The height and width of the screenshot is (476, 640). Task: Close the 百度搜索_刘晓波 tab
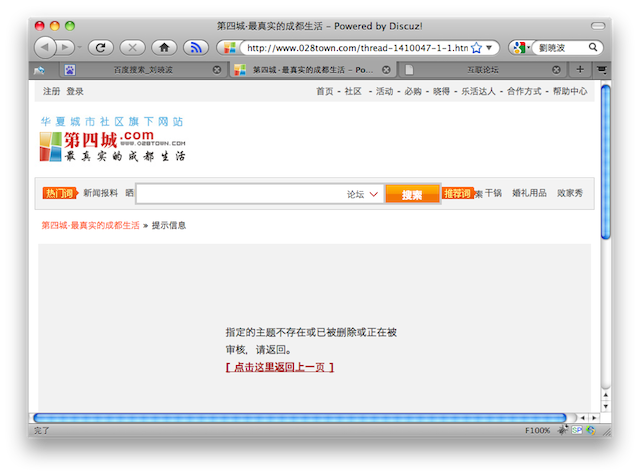217,70
